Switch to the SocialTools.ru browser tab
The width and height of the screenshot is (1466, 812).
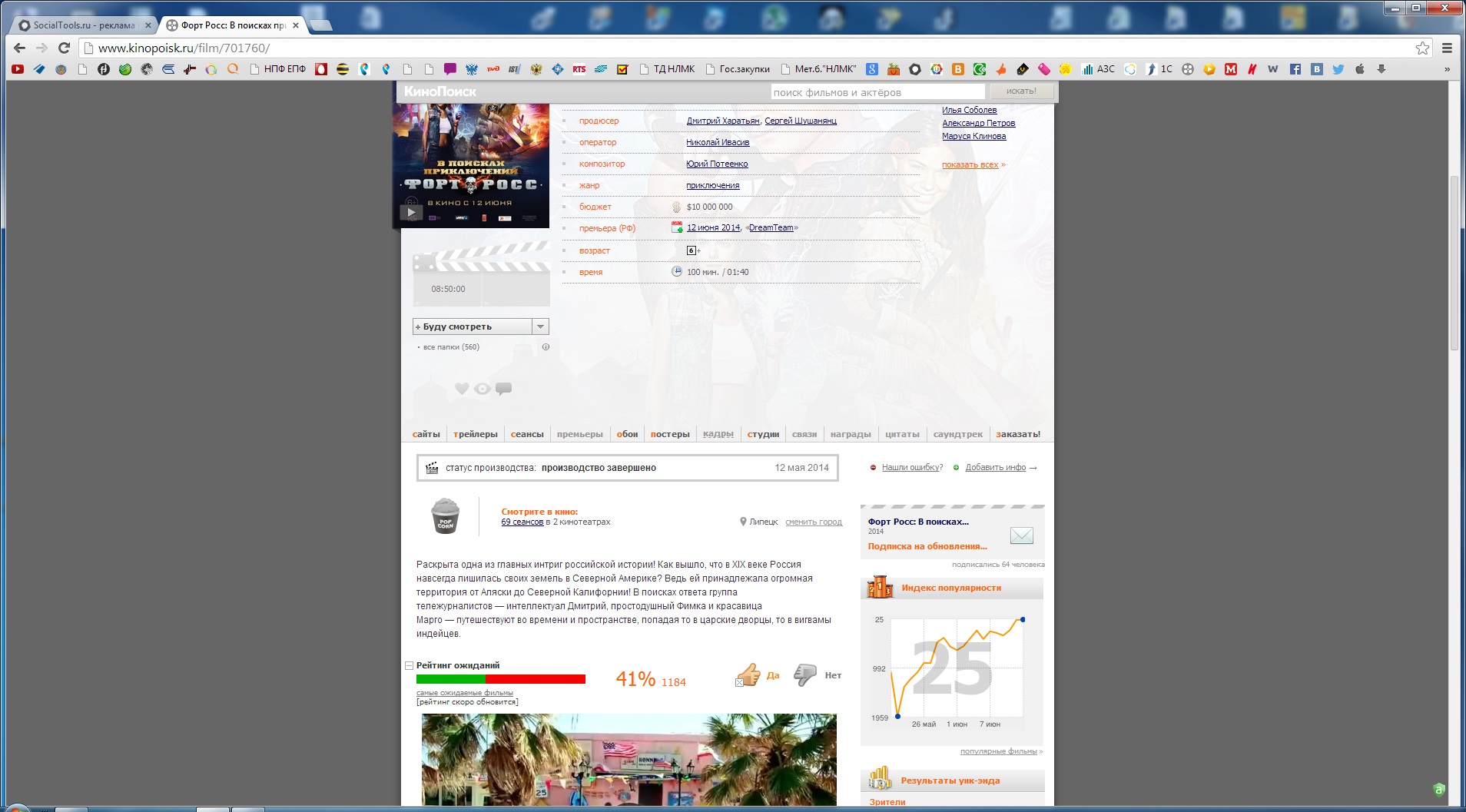[x=85, y=25]
